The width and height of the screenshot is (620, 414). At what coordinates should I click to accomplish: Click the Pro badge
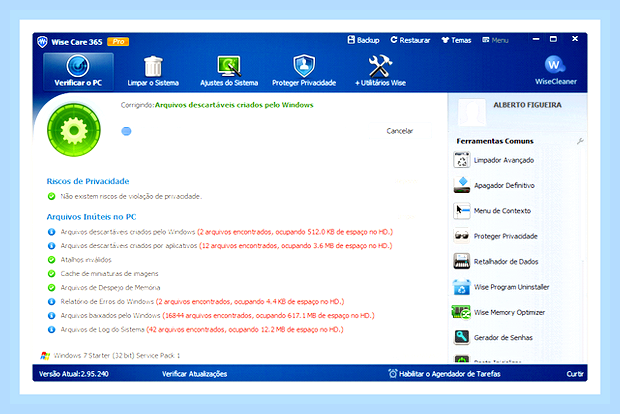(x=118, y=42)
